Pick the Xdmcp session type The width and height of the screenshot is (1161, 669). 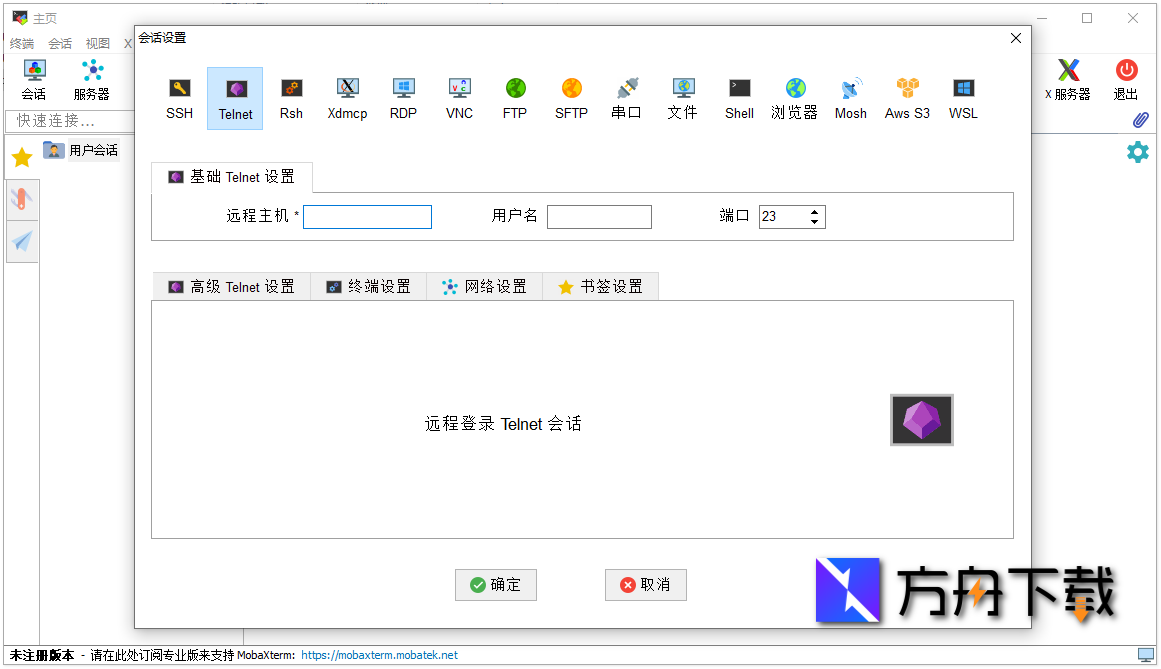tap(347, 98)
